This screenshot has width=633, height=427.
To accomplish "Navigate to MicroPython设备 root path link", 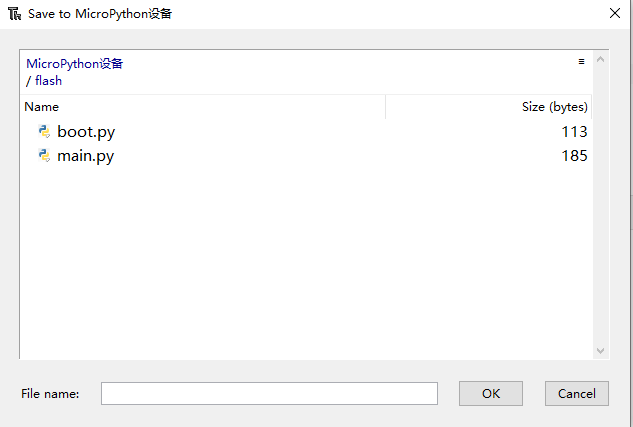I will tap(75, 64).
